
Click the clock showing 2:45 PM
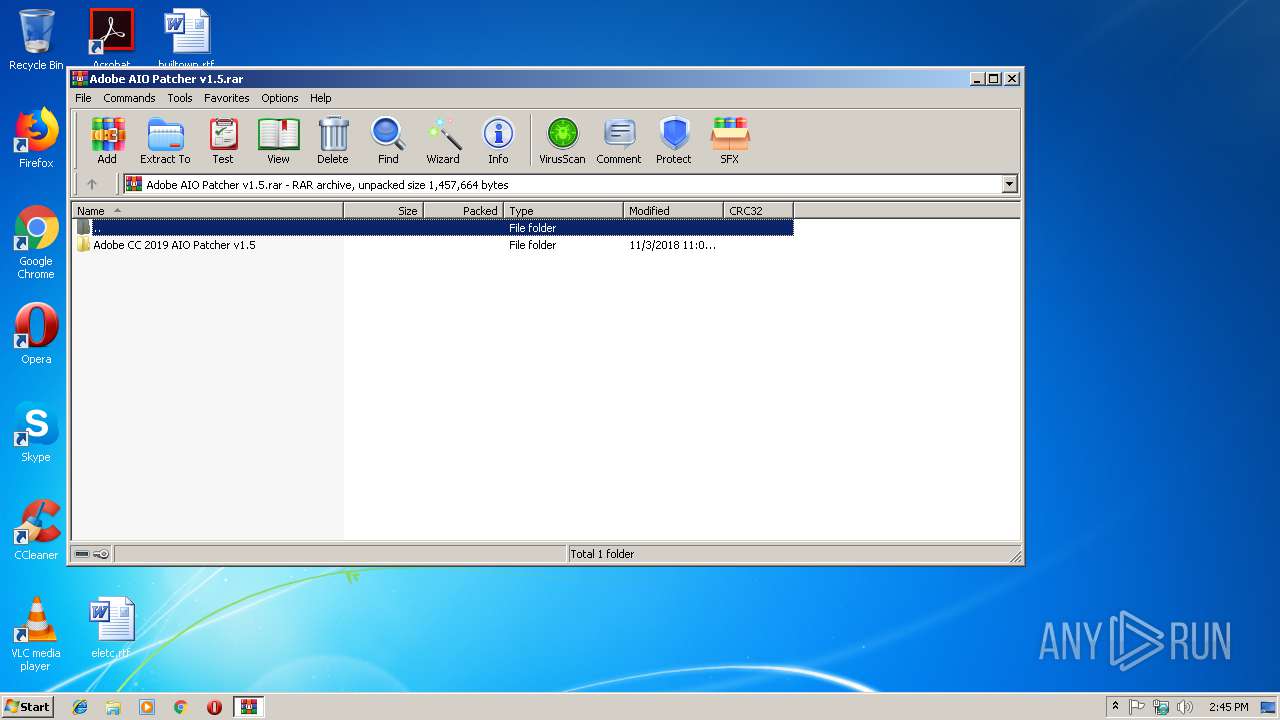(x=1228, y=707)
